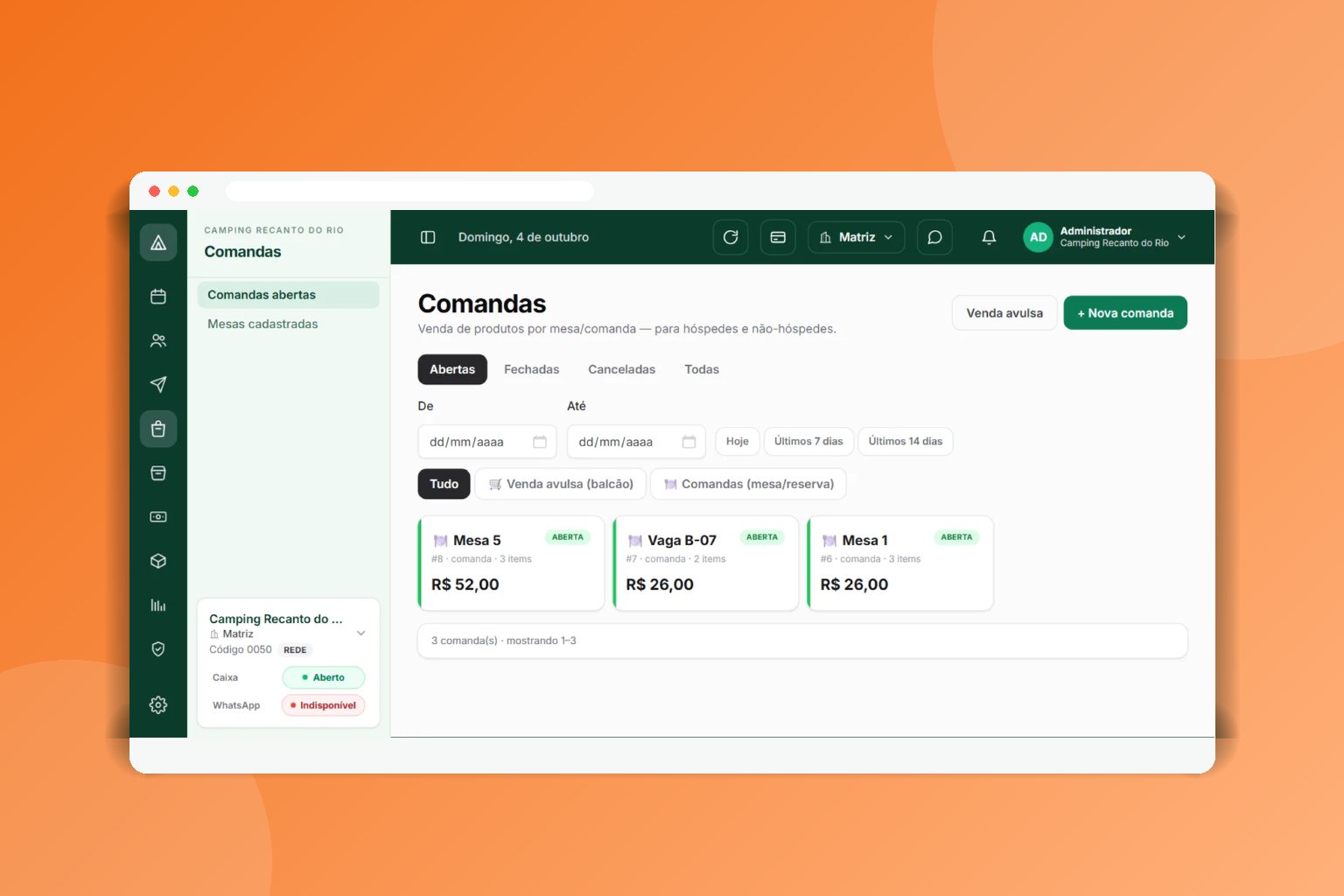Open the guests people icon in sidebar

tap(158, 340)
